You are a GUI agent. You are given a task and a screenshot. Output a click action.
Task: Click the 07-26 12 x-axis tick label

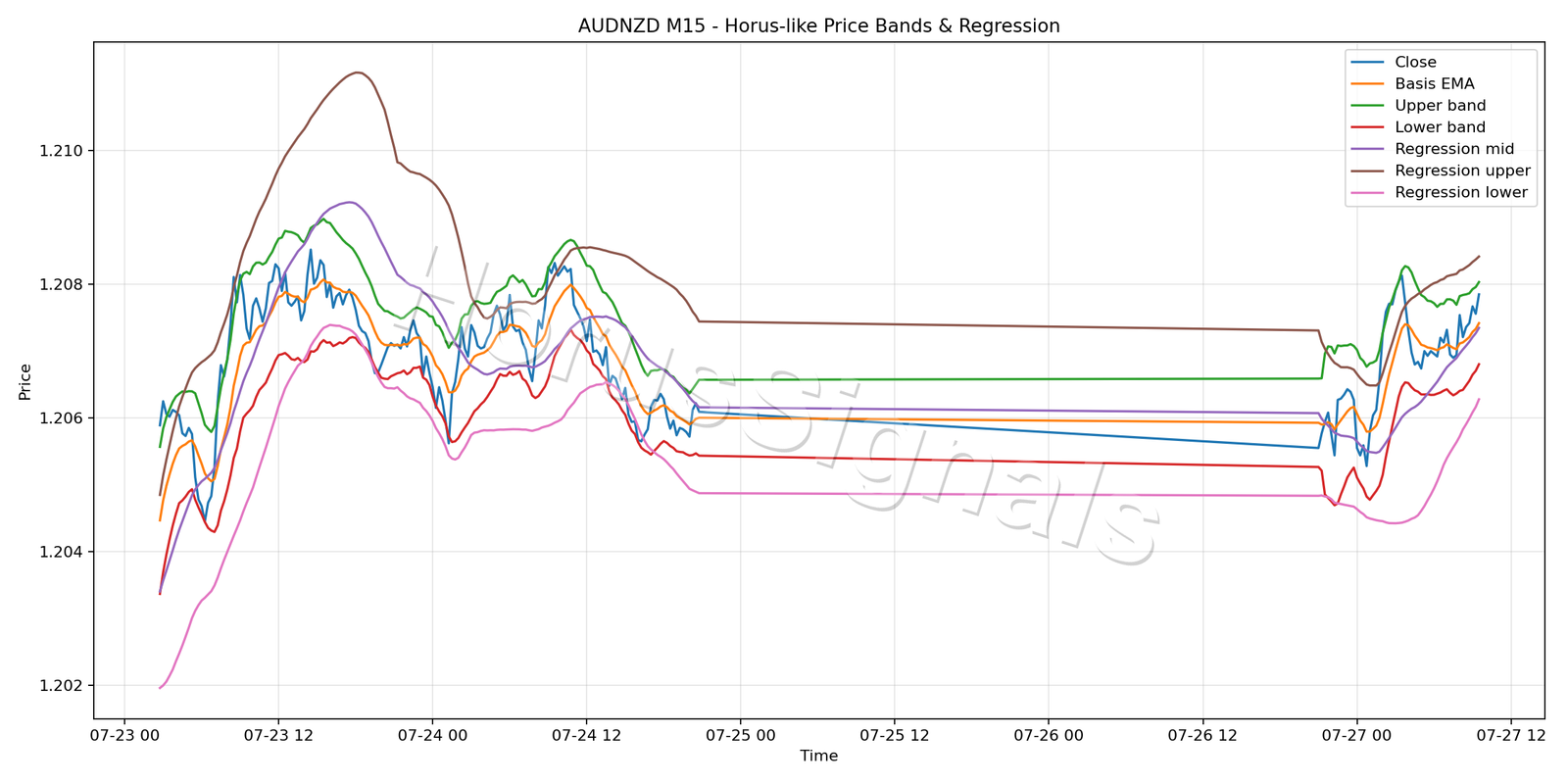(x=1202, y=734)
